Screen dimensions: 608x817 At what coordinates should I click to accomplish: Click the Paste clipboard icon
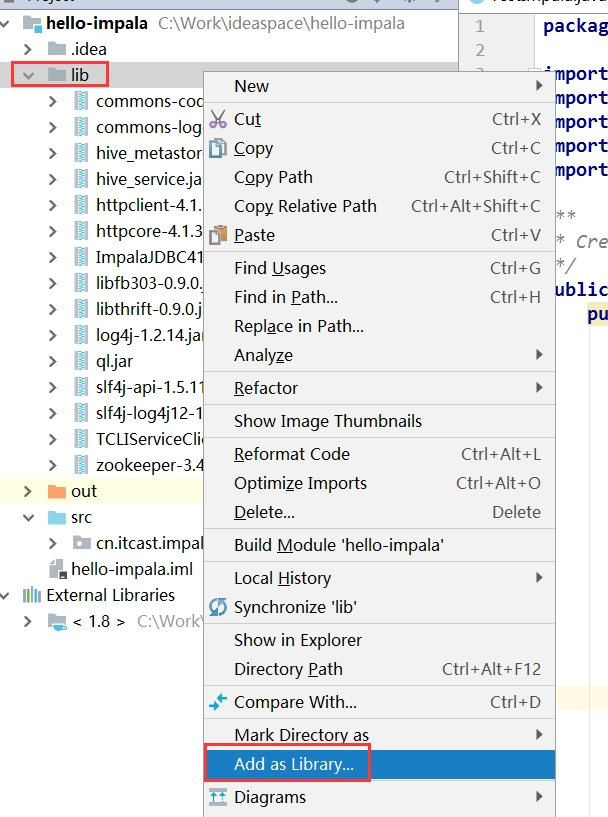218,235
